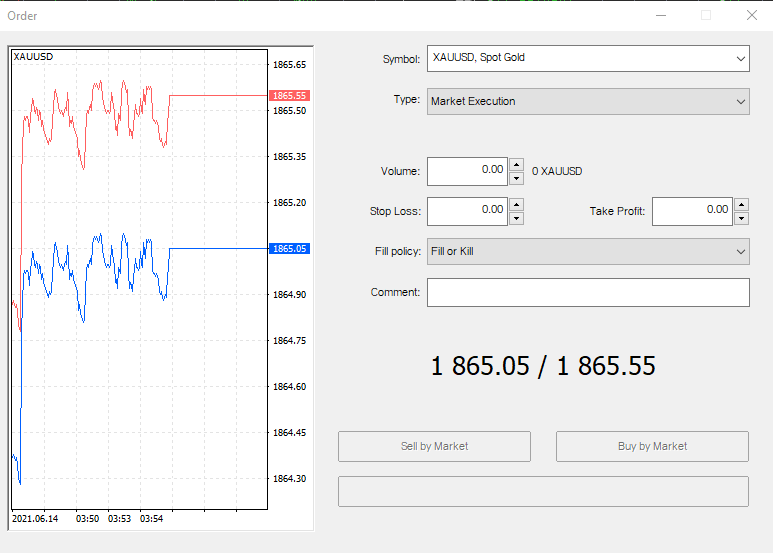Focus the Volume input field
This screenshot has width=773, height=553.
pos(467,172)
